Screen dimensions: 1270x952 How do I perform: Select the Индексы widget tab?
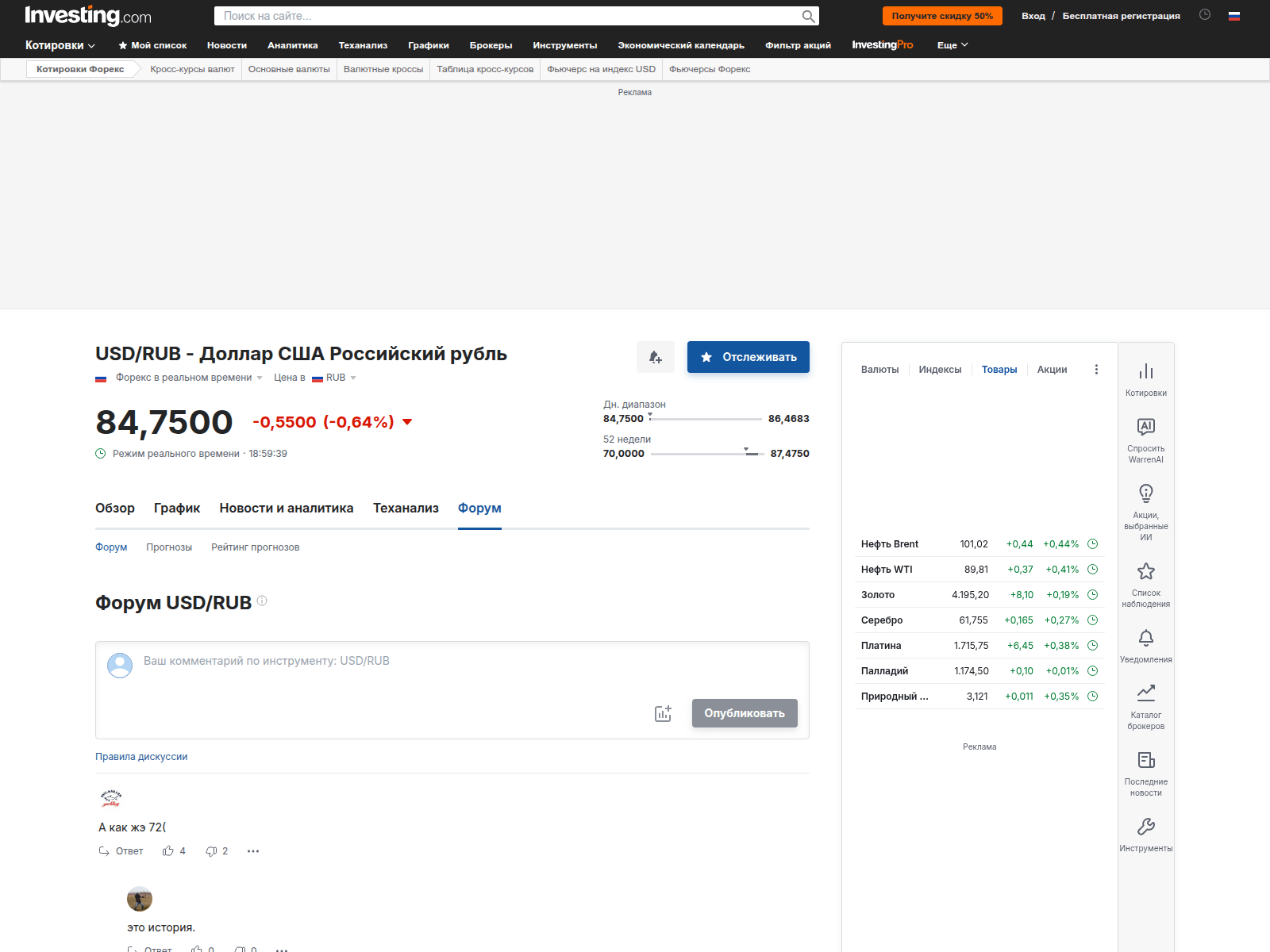coord(940,370)
